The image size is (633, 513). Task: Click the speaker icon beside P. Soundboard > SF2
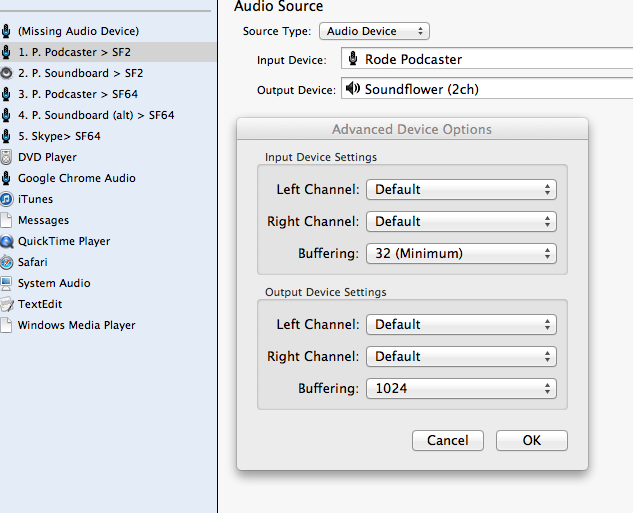(6, 73)
